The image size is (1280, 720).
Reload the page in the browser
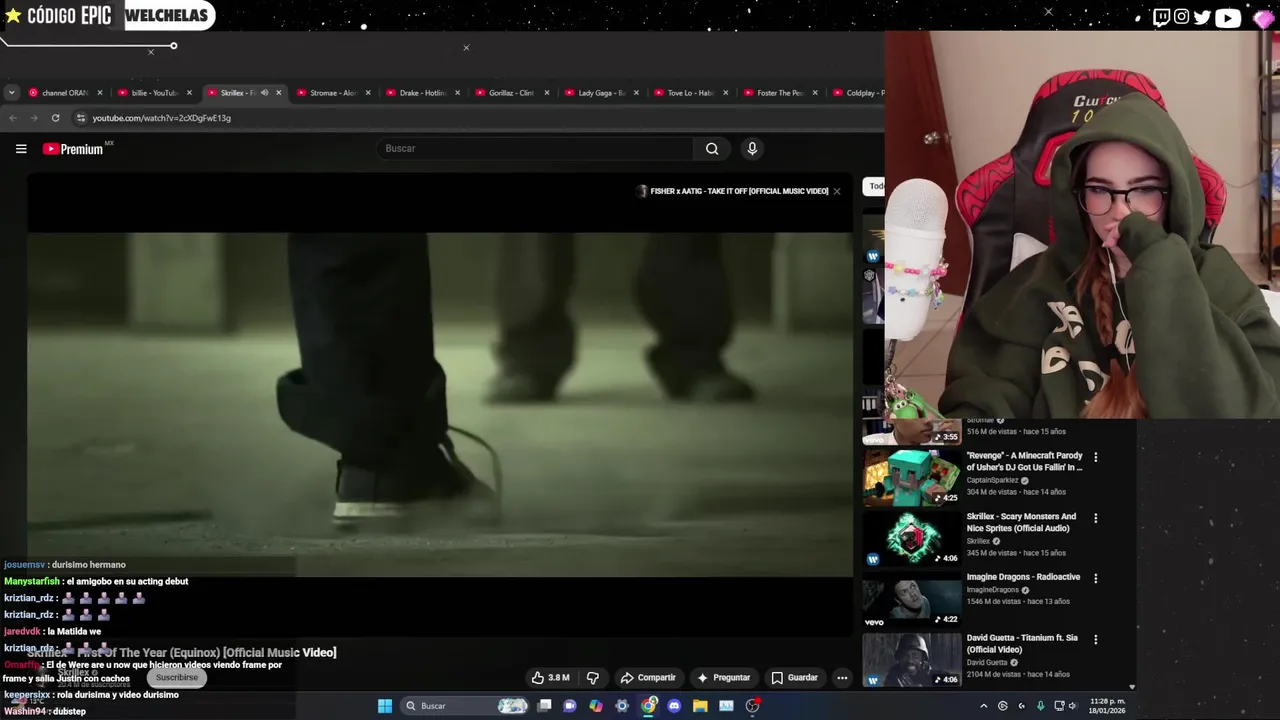[x=55, y=118]
